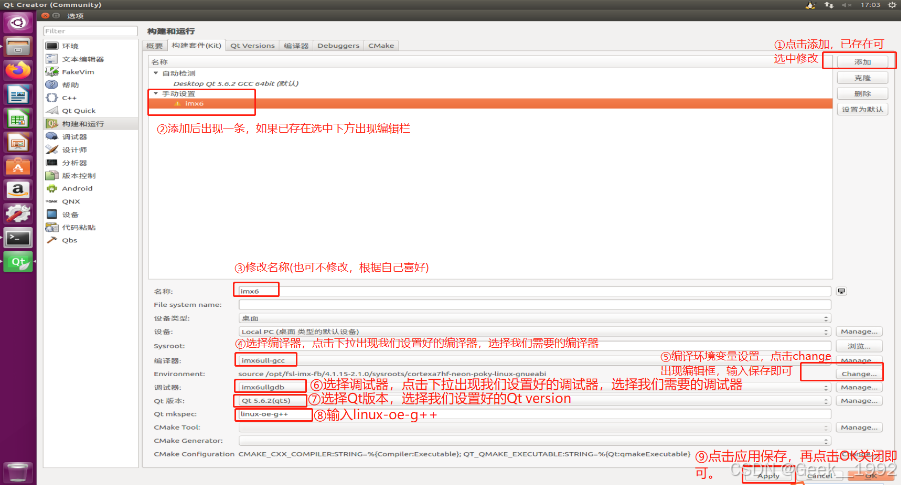The width and height of the screenshot is (901, 485).
Task: Open the 编译器 imx6ull-gcc dropdown
Action: click(x=534, y=360)
